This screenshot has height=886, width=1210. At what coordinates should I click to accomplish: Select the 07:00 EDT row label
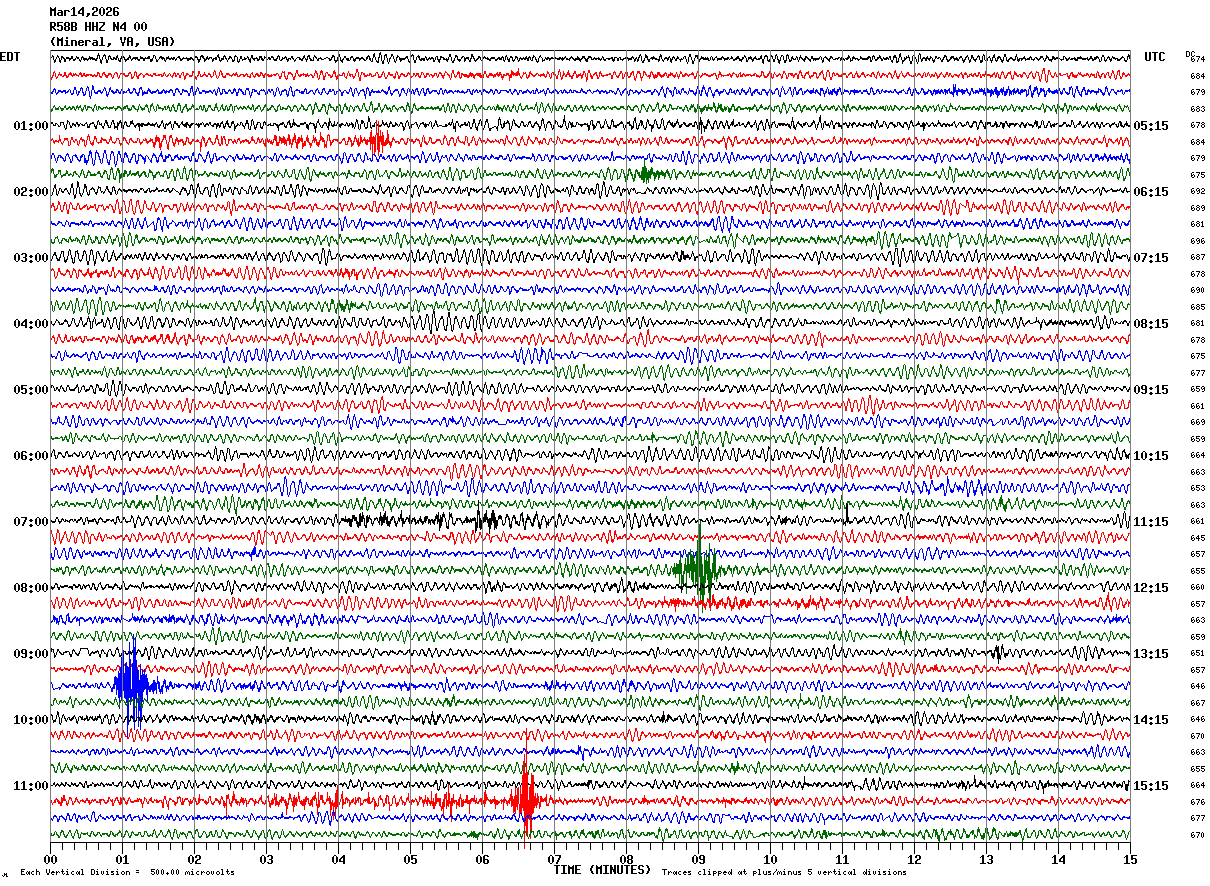[30, 522]
